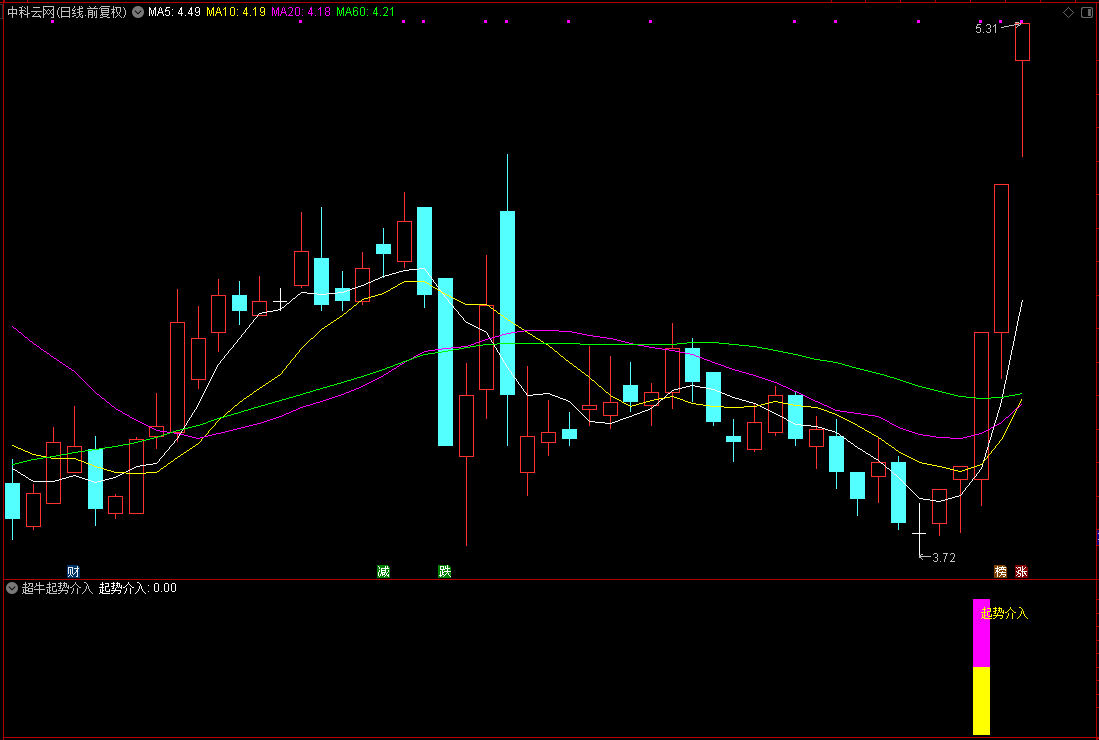Image resolution: width=1099 pixels, height=740 pixels.
Task: Click the 涨 marker icon
Action: (1021, 571)
